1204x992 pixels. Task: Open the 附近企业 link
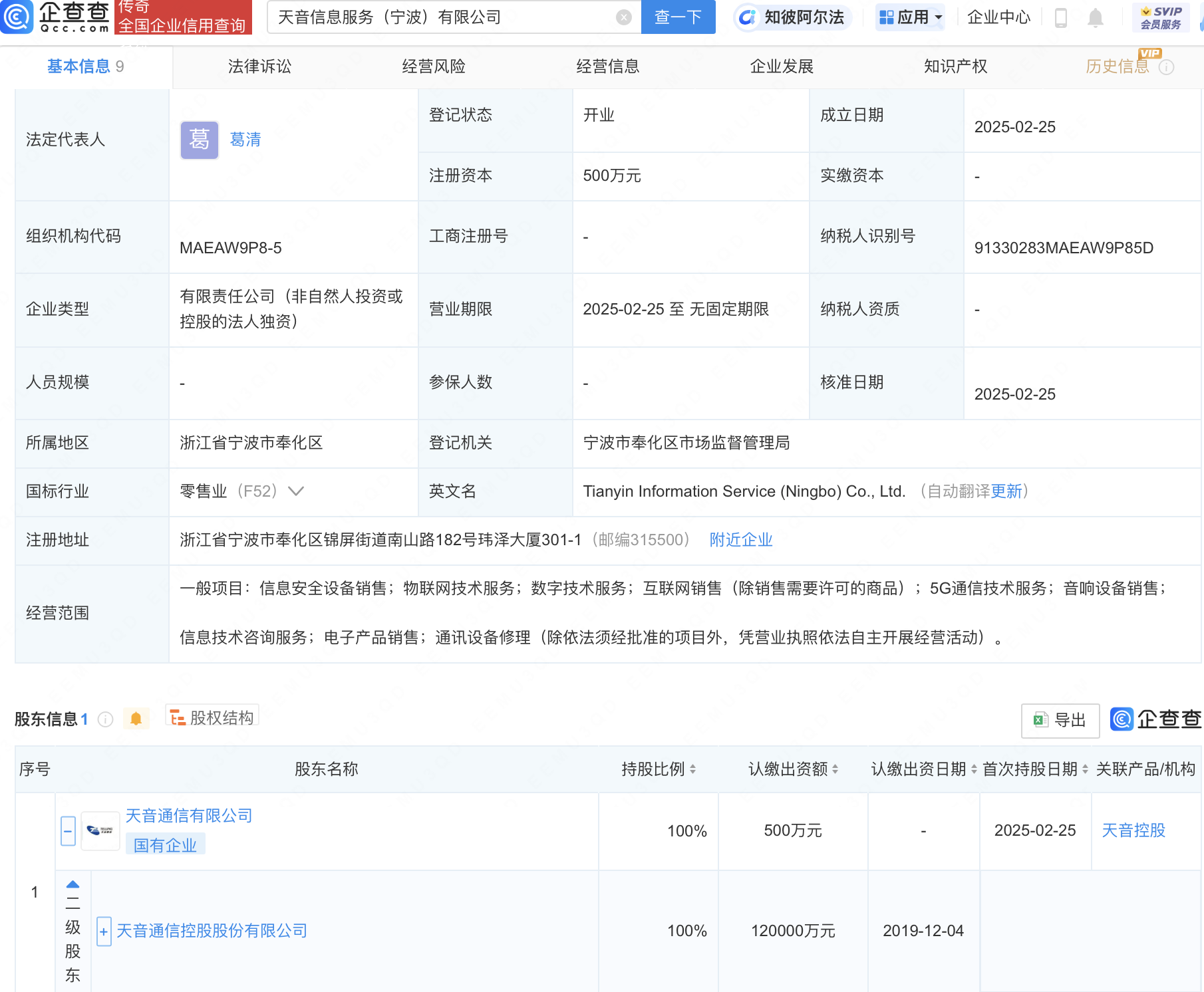click(740, 540)
